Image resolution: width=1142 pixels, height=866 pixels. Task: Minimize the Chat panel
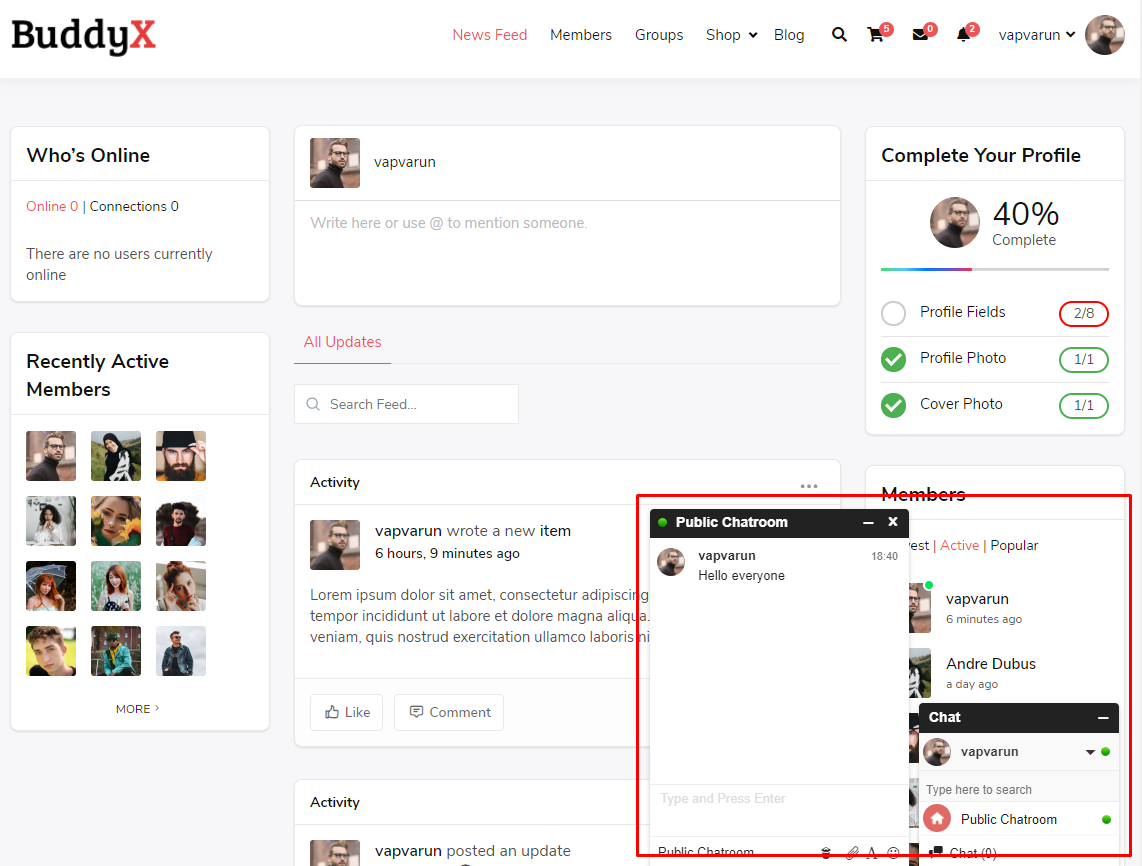(1103, 718)
